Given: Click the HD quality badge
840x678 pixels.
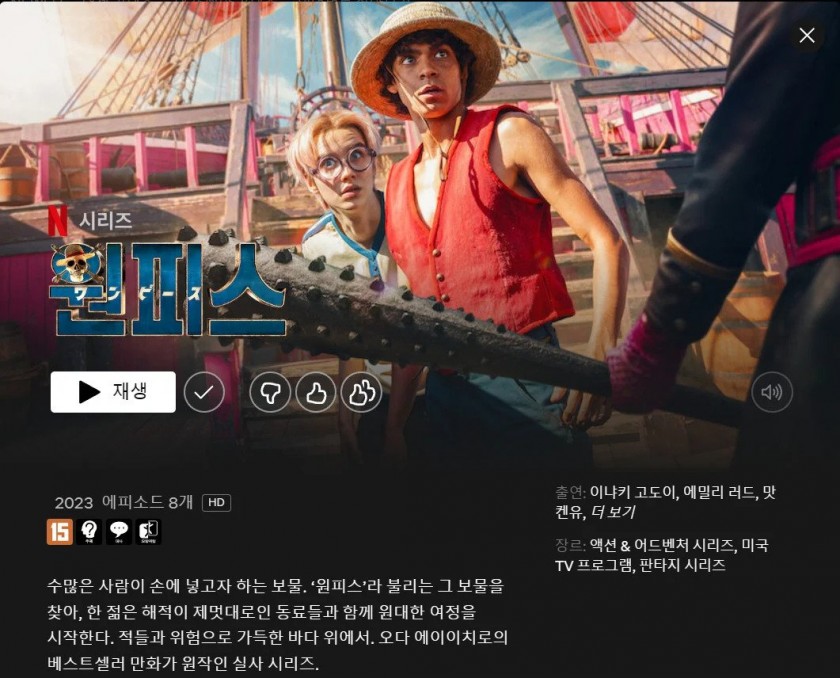Looking at the screenshot, I should pos(216,502).
